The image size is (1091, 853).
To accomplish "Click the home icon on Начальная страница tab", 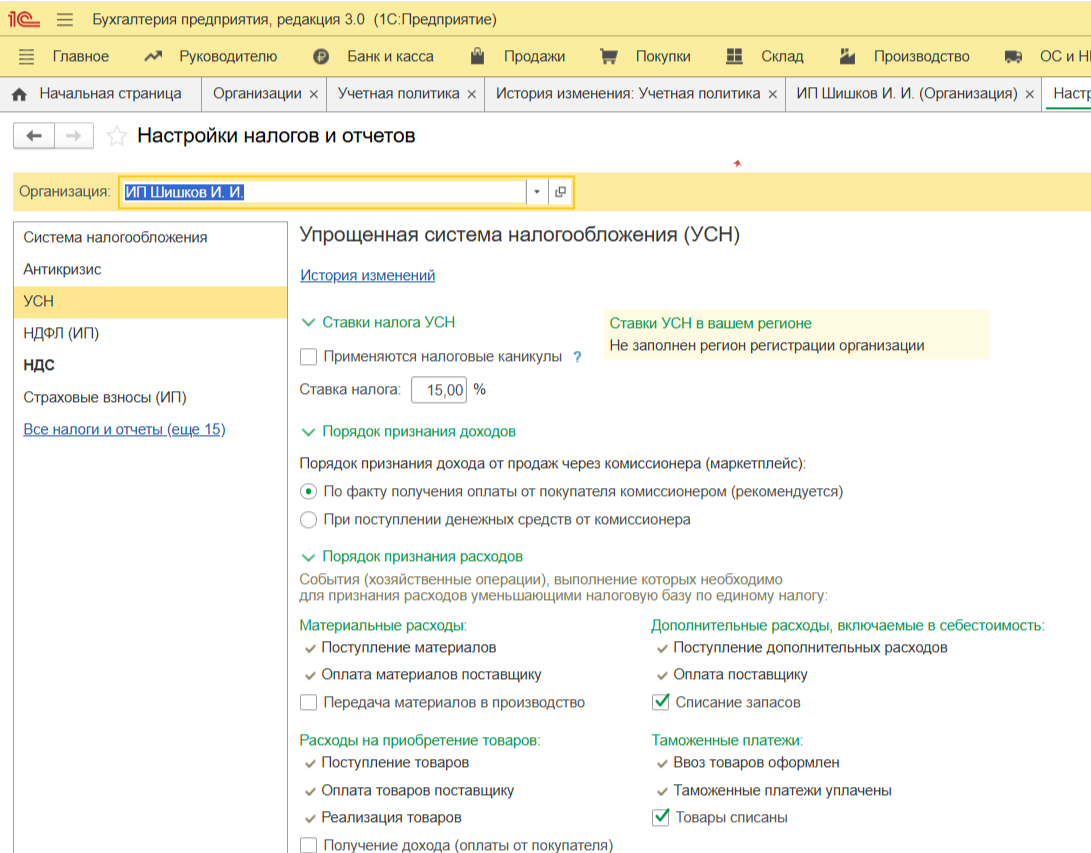I will 19,94.
